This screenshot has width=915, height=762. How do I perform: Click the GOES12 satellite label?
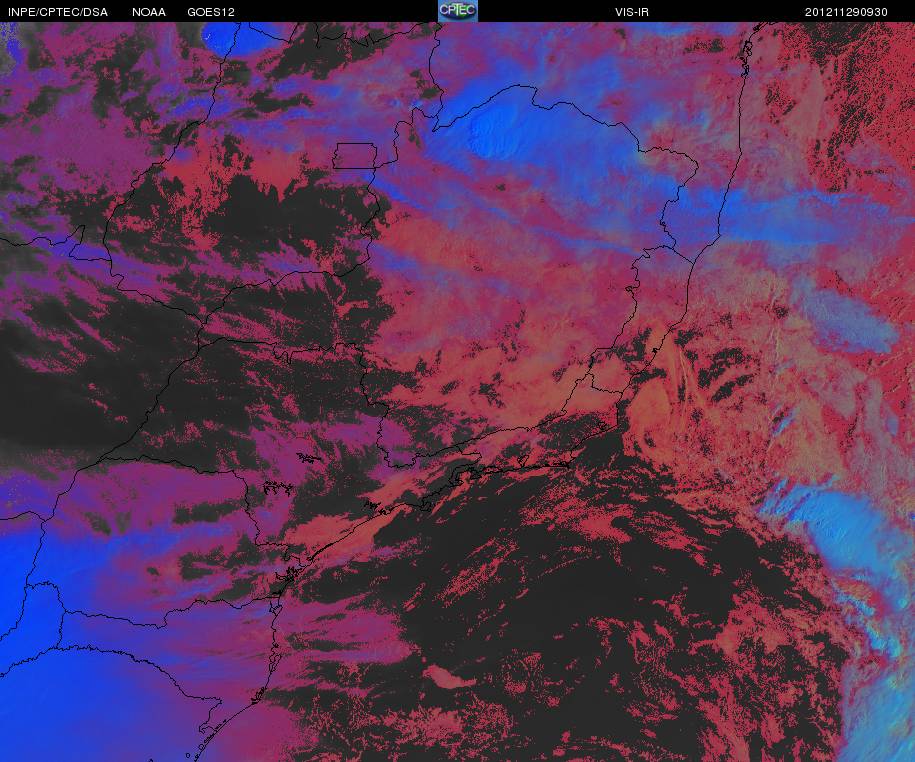[x=211, y=12]
